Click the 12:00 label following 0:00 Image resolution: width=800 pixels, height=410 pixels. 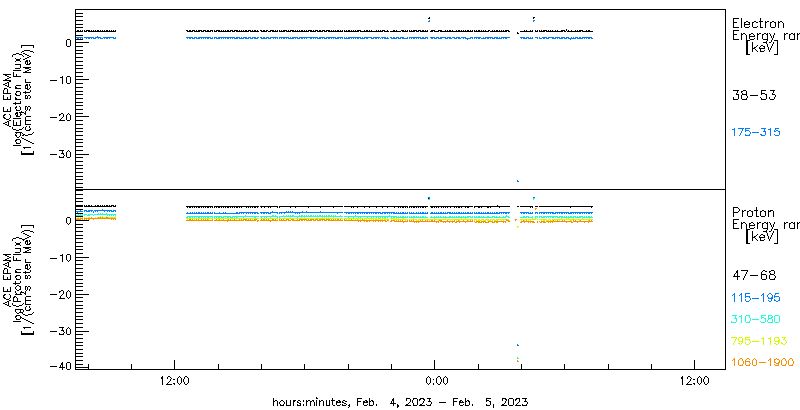[x=695, y=380]
